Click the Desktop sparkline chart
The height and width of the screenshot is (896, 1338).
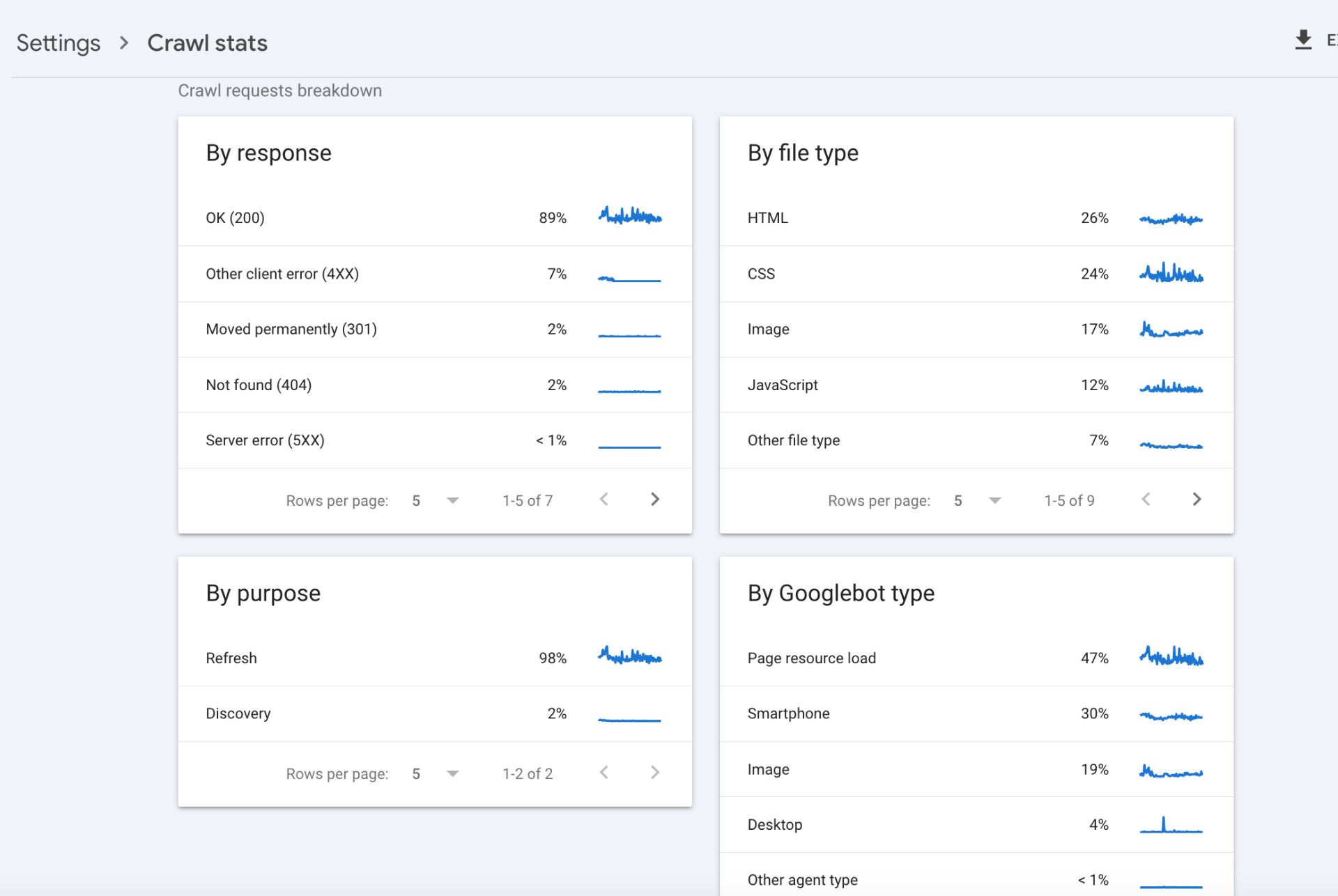click(x=1171, y=824)
